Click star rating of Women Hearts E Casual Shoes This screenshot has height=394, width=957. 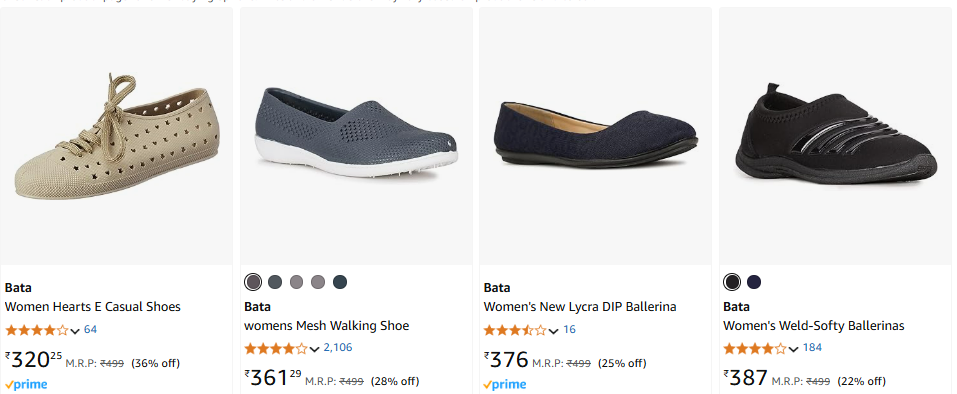click(x=37, y=331)
